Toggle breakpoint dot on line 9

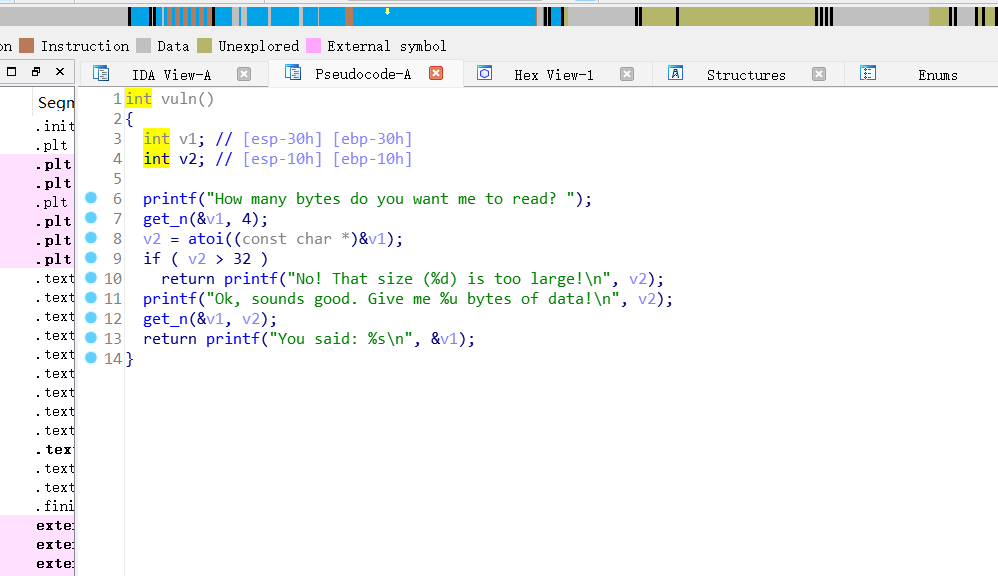91,257
